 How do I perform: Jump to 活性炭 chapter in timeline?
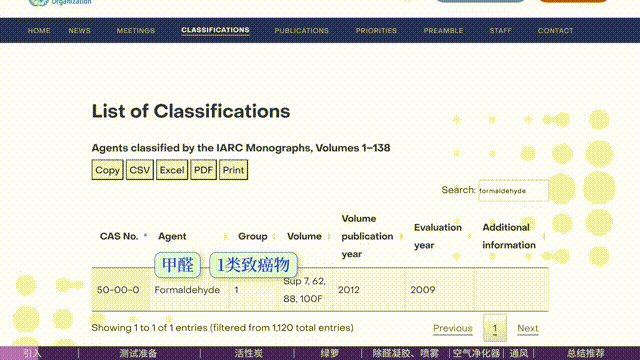pyautogui.click(x=248, y=353)
